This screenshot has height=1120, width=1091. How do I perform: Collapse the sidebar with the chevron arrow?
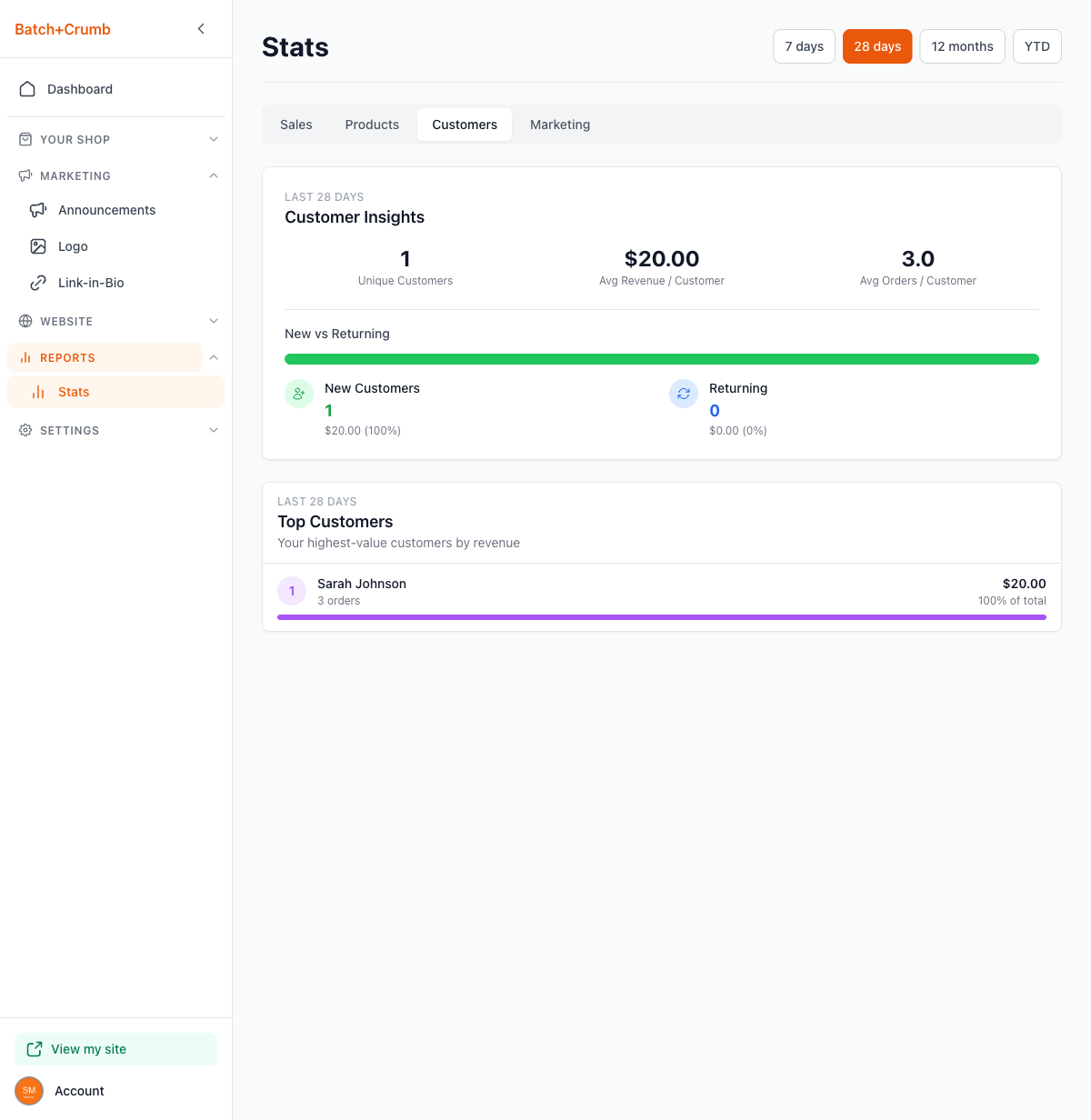click(x=201, y=29)
